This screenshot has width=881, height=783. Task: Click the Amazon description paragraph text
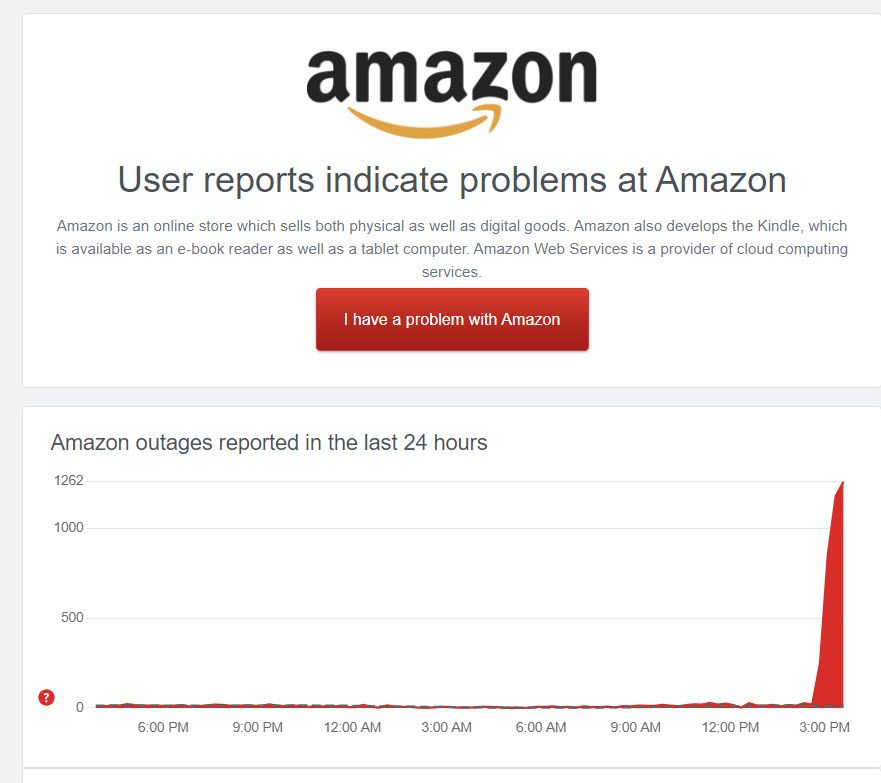pyautogui.click(x=452, y=249)
